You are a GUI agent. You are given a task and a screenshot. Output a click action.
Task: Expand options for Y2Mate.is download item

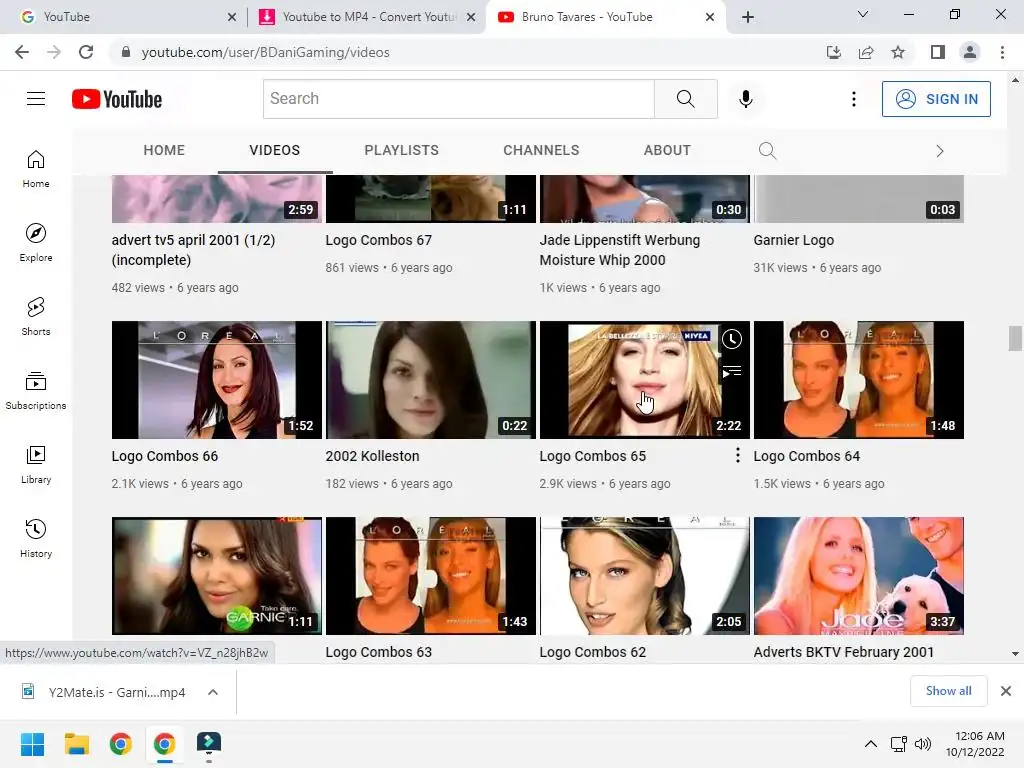(213, 692)
